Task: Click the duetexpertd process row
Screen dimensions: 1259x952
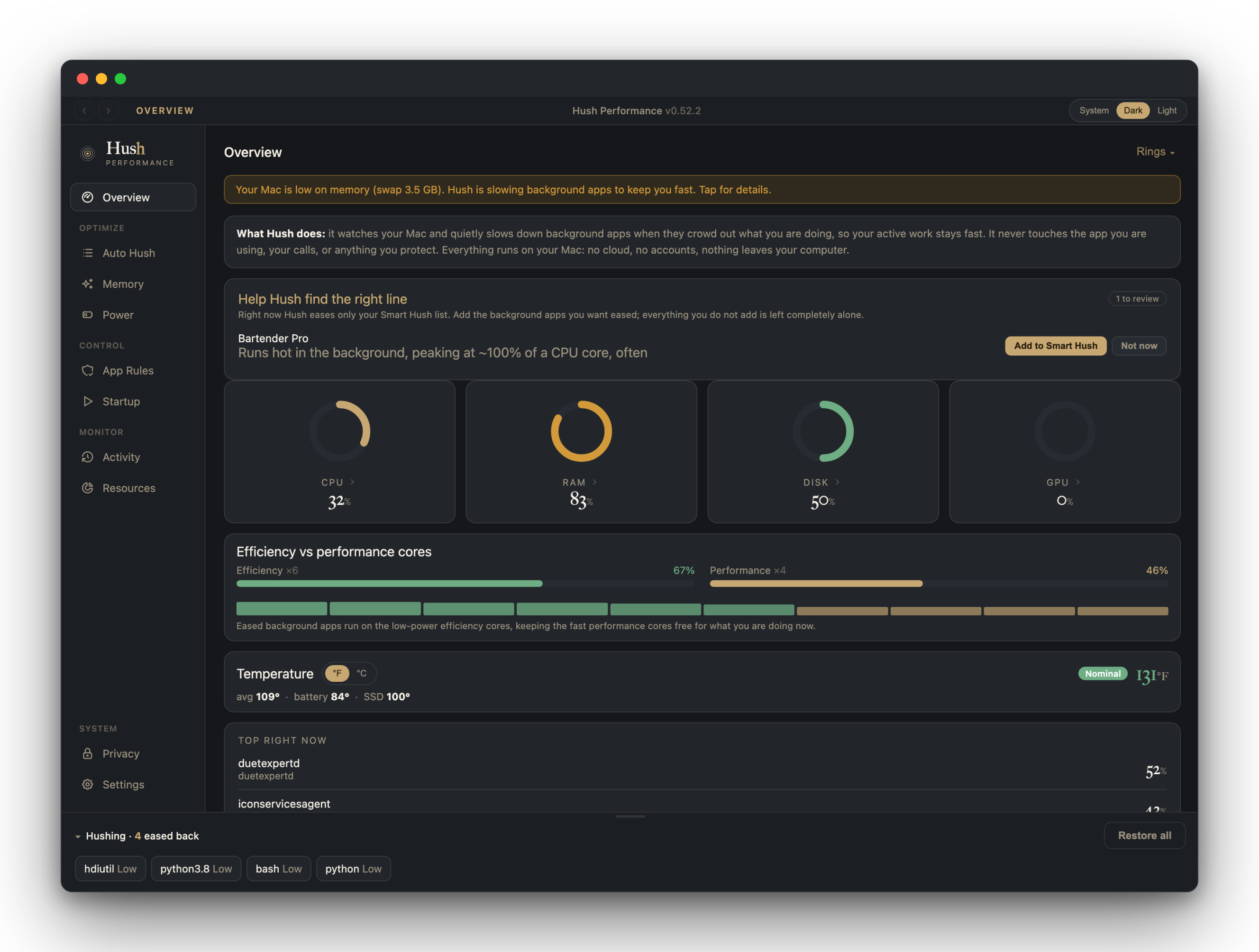Action: (702, 769)
